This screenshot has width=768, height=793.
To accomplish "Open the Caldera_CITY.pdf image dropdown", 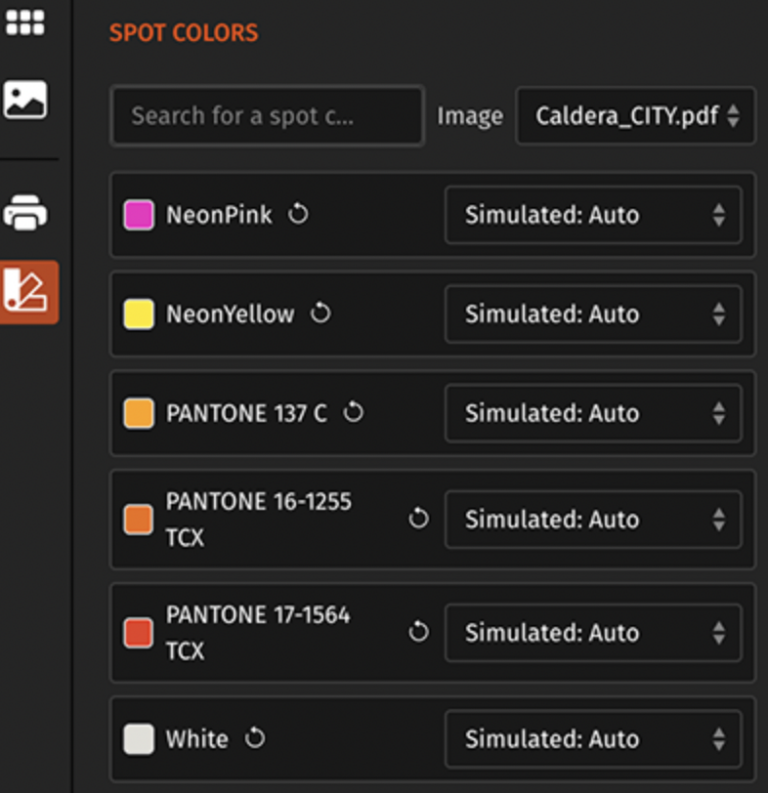I will coord(635,116).
